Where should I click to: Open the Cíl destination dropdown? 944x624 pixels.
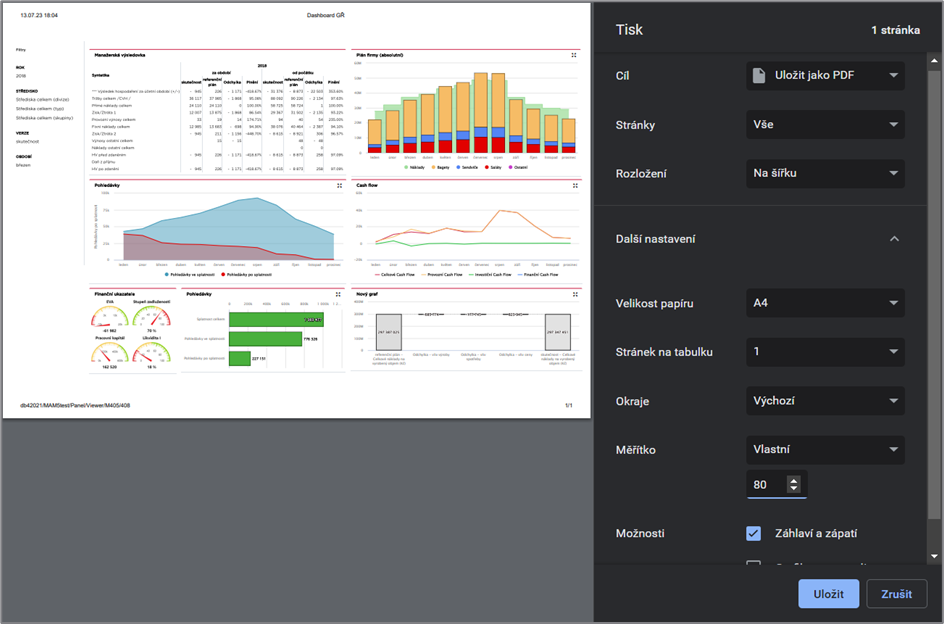[x=825, y=75]
